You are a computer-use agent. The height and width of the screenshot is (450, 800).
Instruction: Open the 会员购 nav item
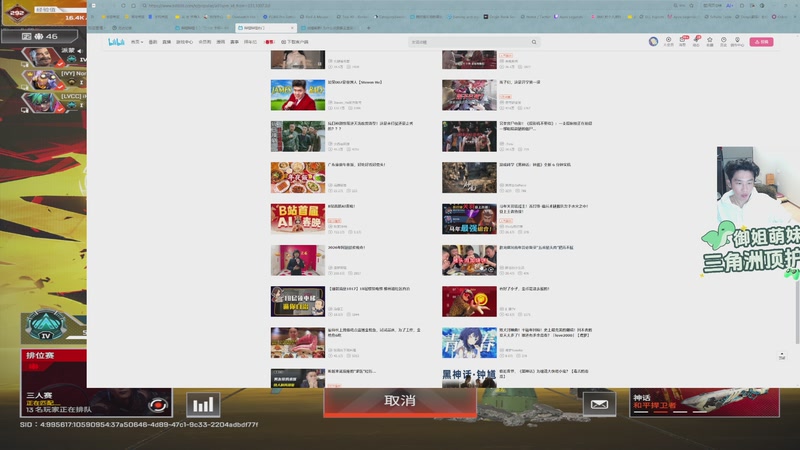point(205,42)
